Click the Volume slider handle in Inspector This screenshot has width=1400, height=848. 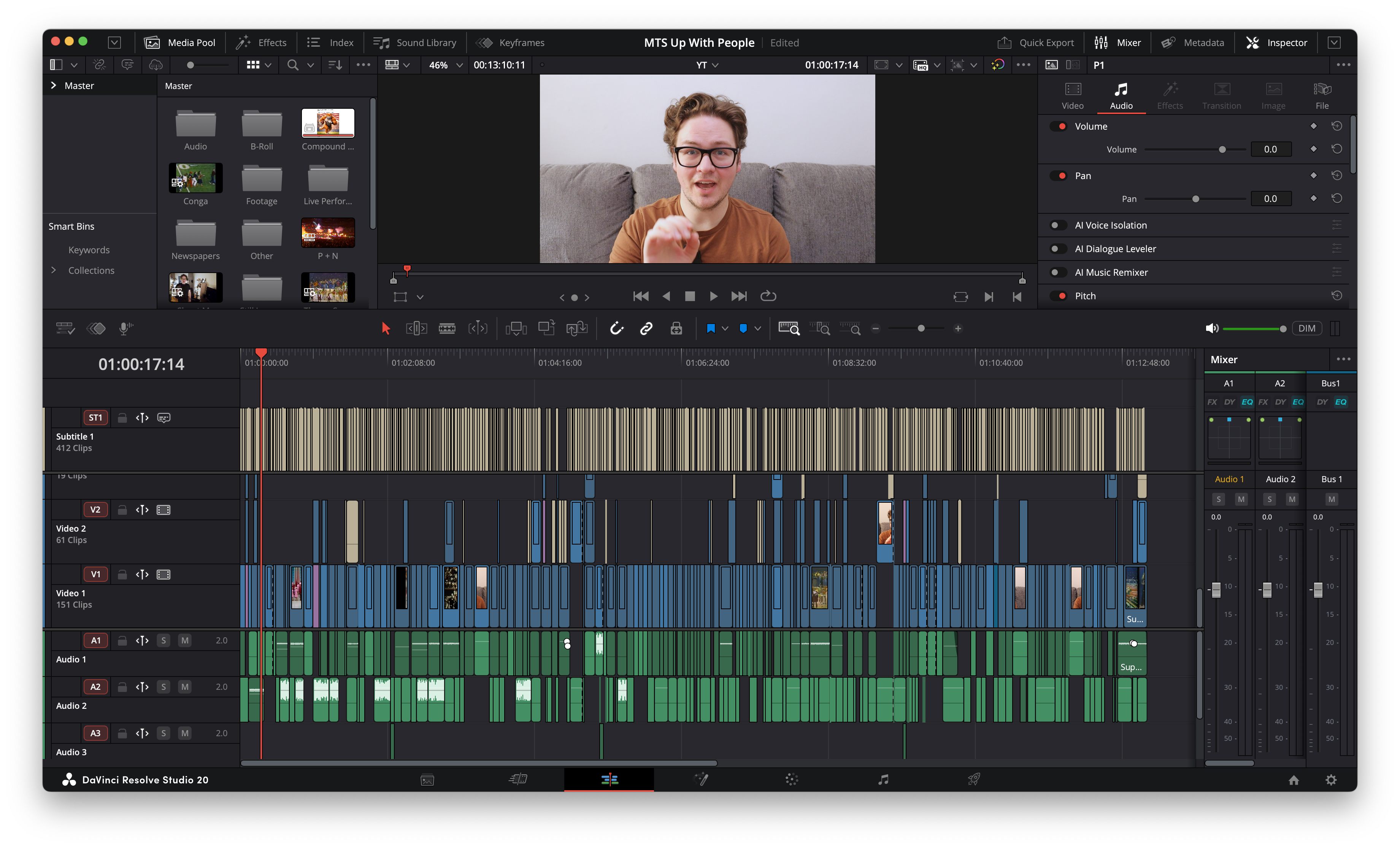click(1222, 149)
